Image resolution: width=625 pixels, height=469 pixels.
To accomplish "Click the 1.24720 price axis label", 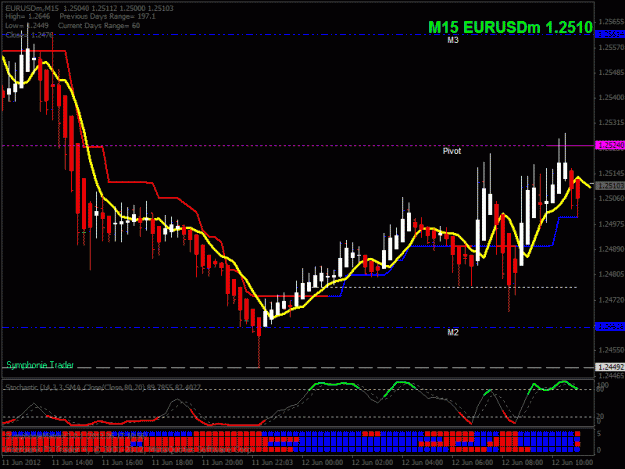I will coord(611,300).
